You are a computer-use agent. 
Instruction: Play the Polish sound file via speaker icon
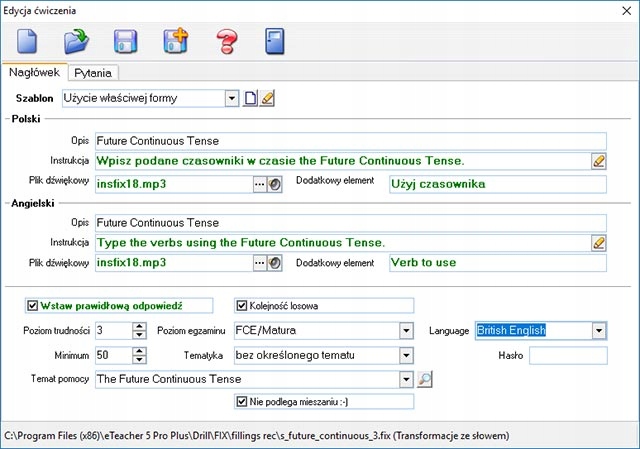275,184
